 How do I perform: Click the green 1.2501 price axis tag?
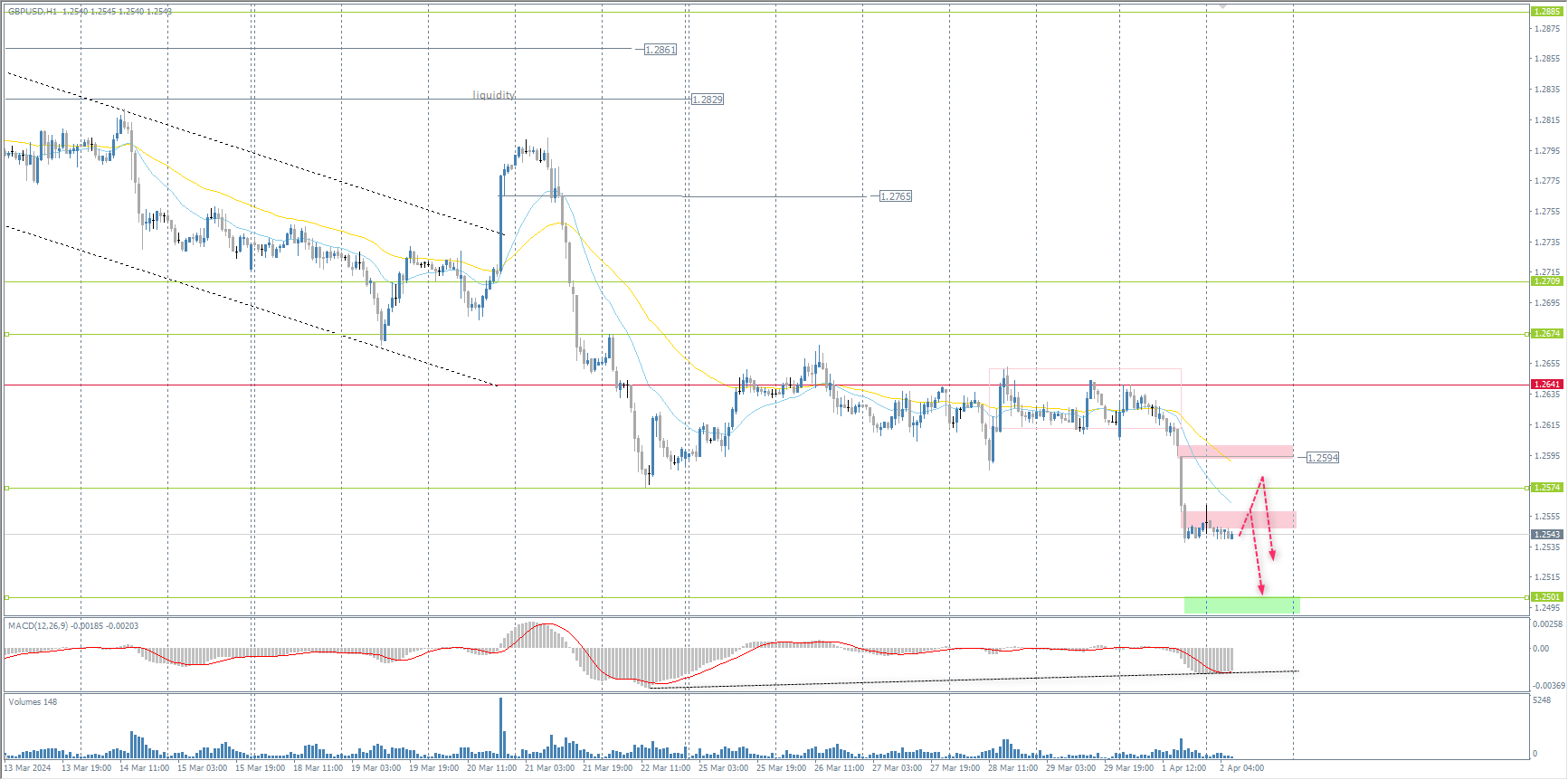click(1547, 597)
